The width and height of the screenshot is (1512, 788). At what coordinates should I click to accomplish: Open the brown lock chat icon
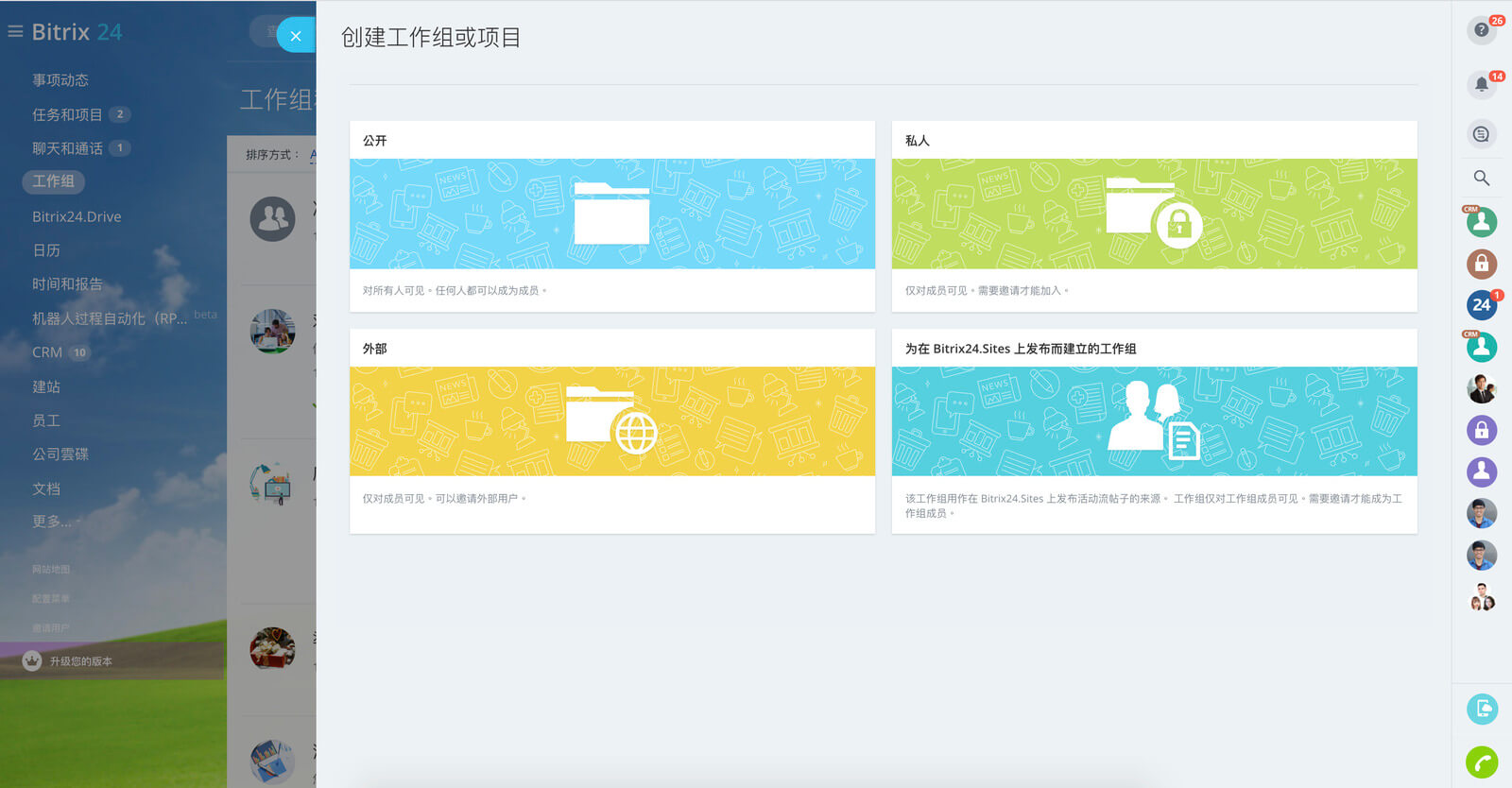tap(1481, 264)
